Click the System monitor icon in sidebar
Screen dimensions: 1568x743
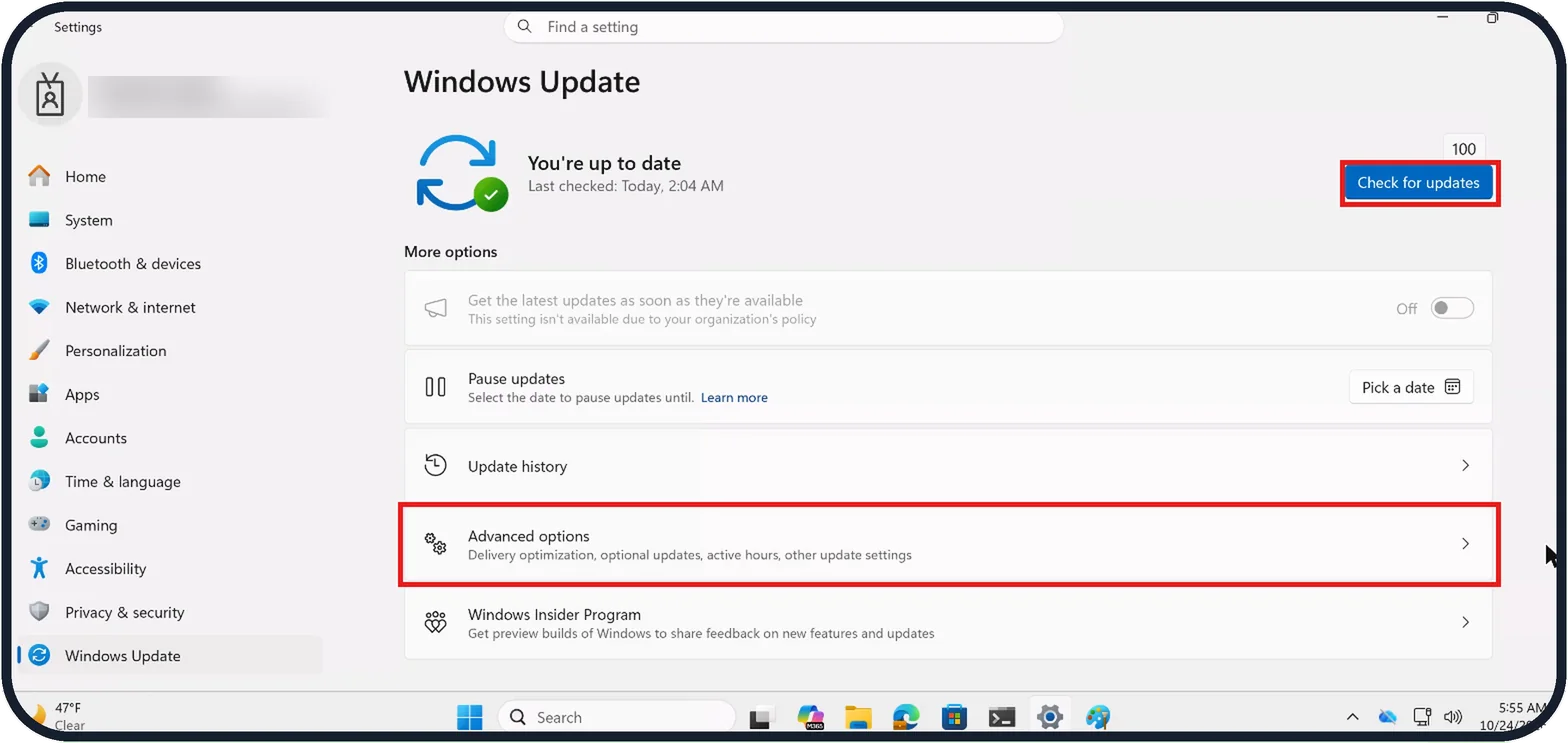pos(39,220)
